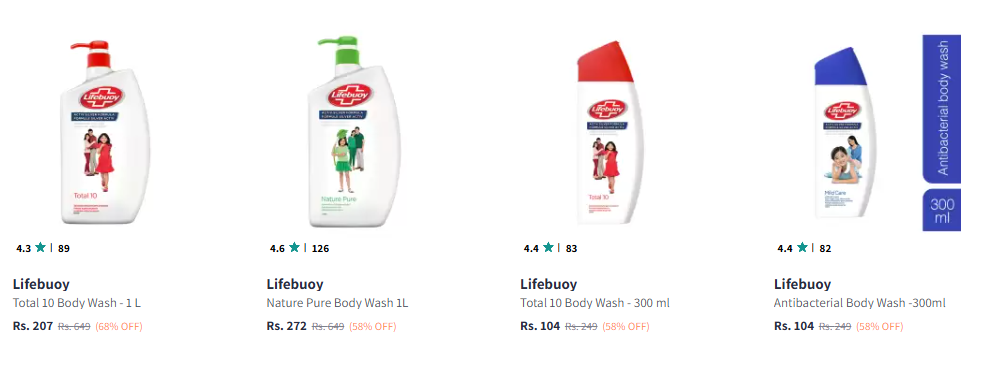The image size is (987, 377).
Task: Open the green Nature Pure bottle image
Action: pos(354,132)
